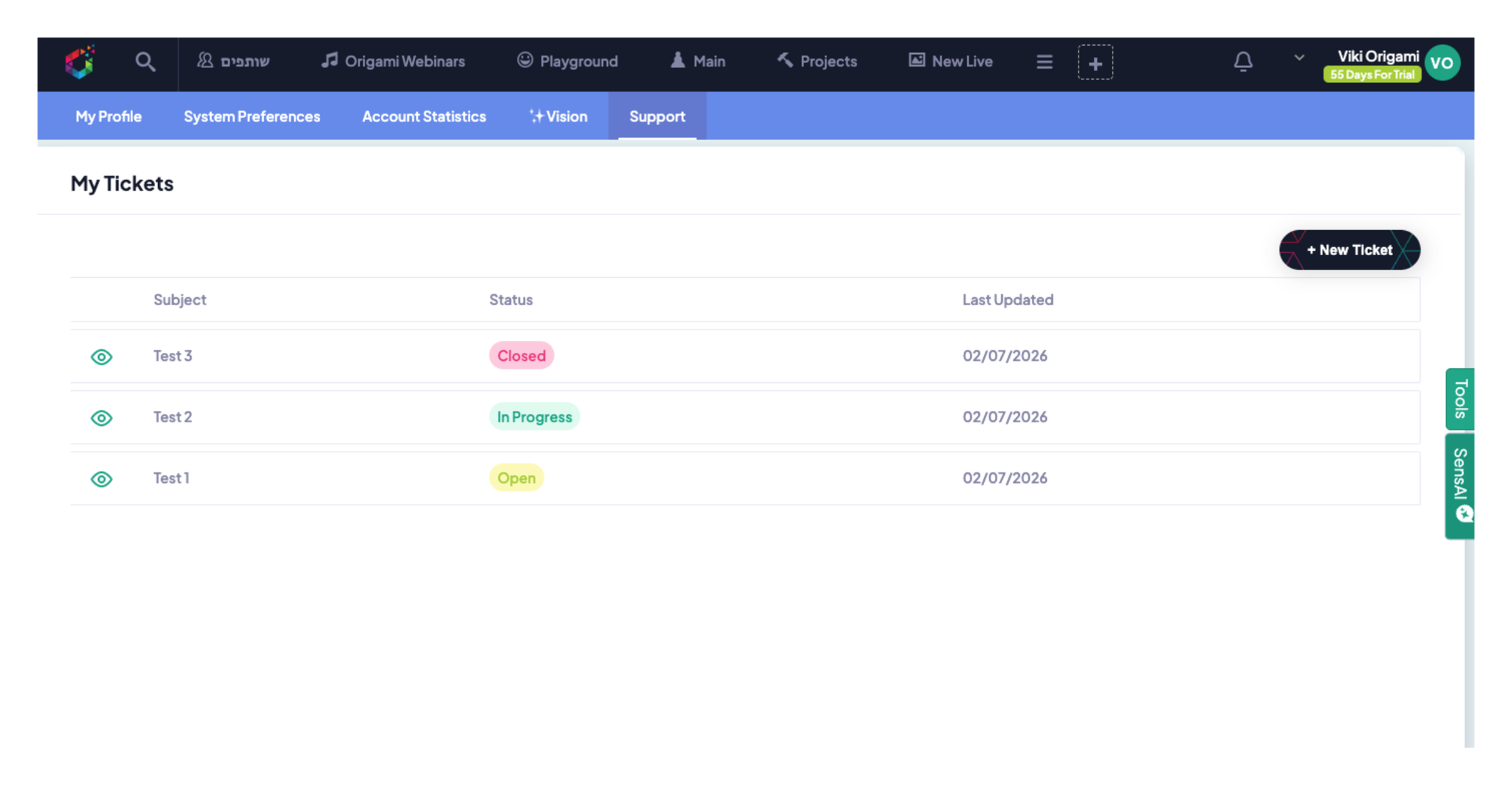Viewport: 1512px width, 785px height.
Task: Expand the chevron dropdown beside the bell
Action: [x=1299, y=58]
